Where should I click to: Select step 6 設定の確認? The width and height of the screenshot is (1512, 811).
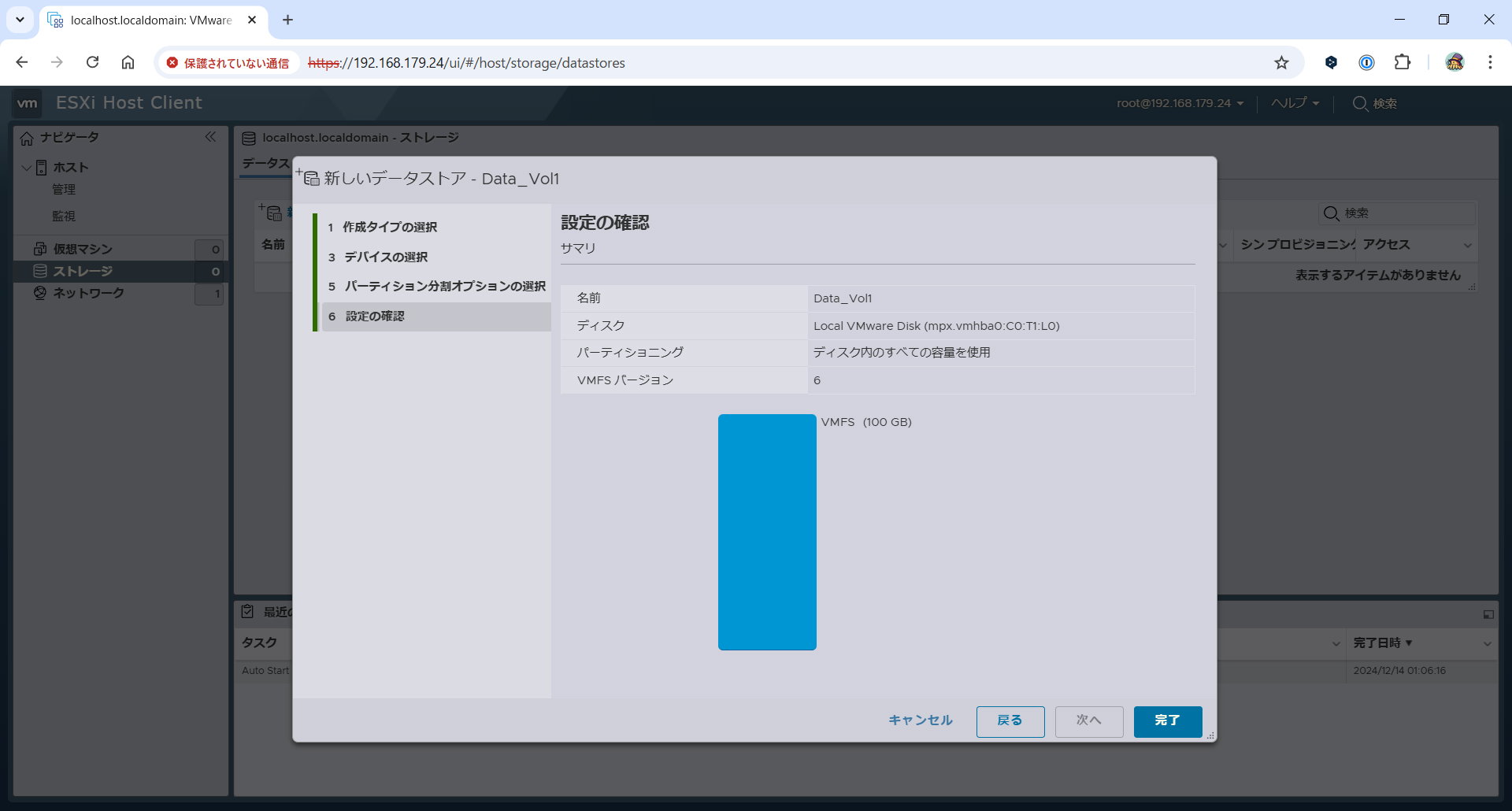click(437, 317)
